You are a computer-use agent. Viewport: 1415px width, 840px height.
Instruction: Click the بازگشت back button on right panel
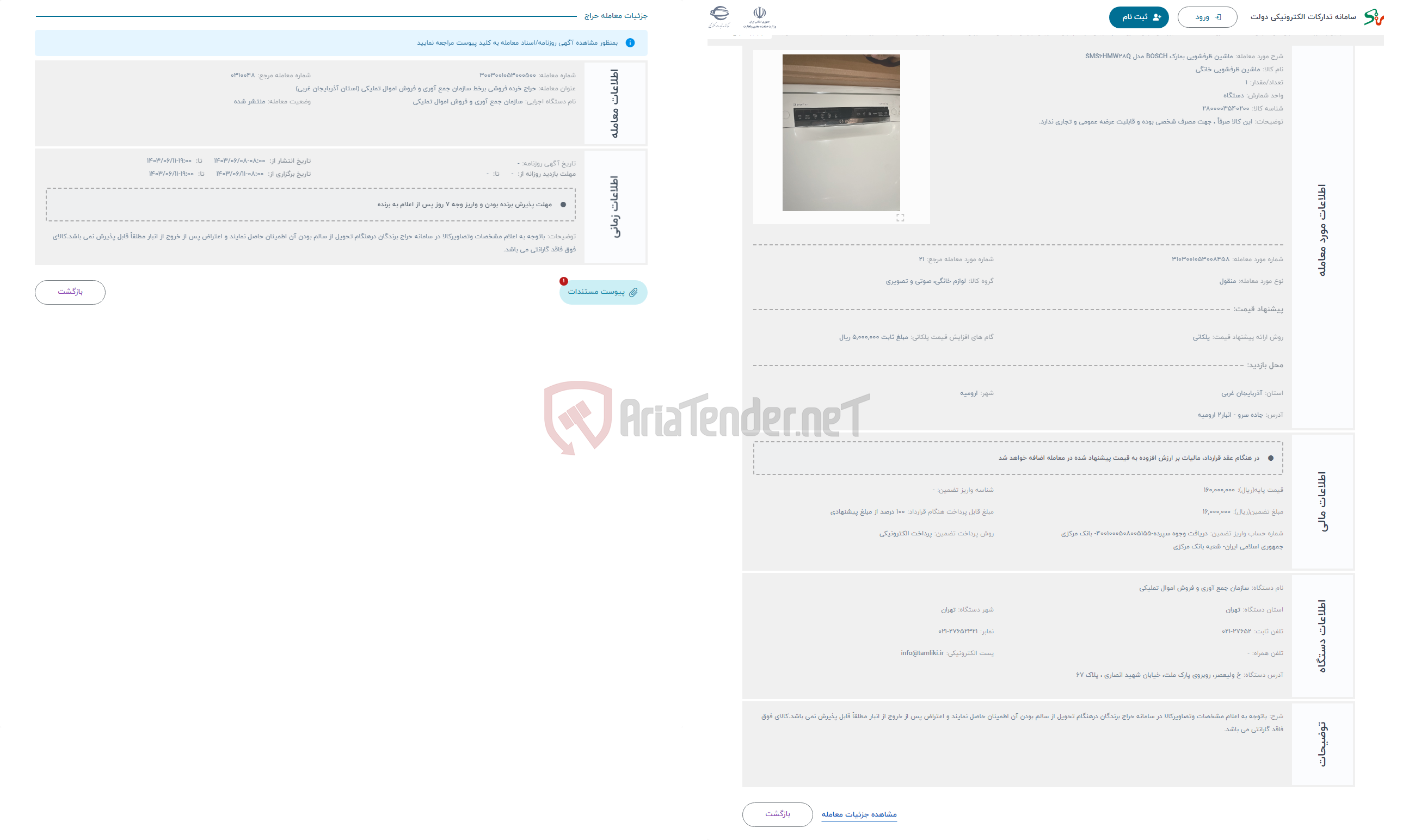click(x=778, y=814)
